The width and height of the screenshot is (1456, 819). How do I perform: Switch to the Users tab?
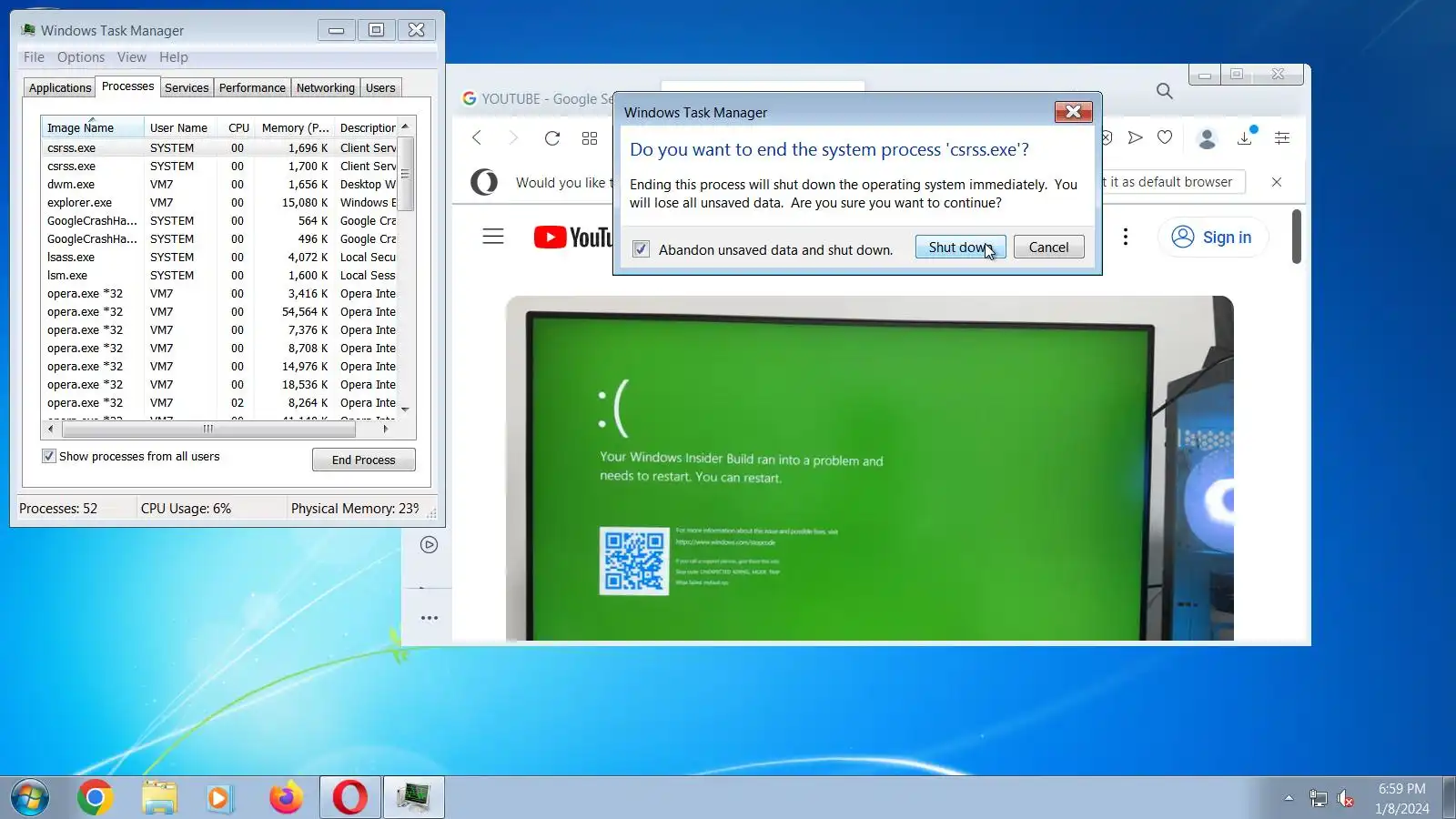pyautogui.click(x=380, y=87)
